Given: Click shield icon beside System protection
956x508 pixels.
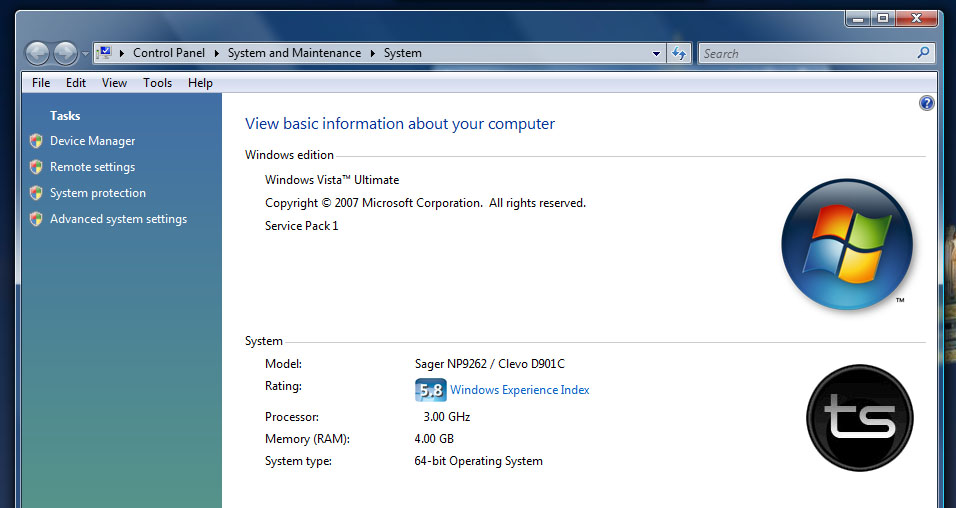Looking at the screenshot, I should pos(36,193).
